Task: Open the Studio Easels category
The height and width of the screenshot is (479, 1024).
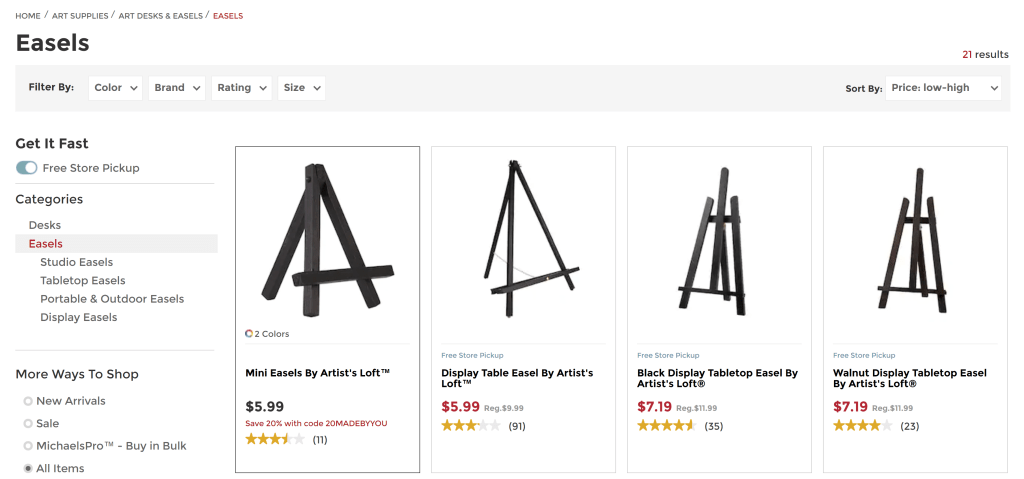Action: 77,262
